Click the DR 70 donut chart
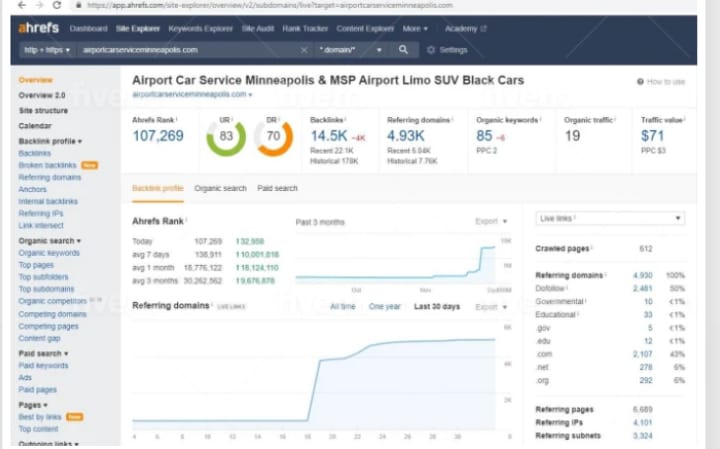This screenshot has width=720, height=449. click(274, 136)
